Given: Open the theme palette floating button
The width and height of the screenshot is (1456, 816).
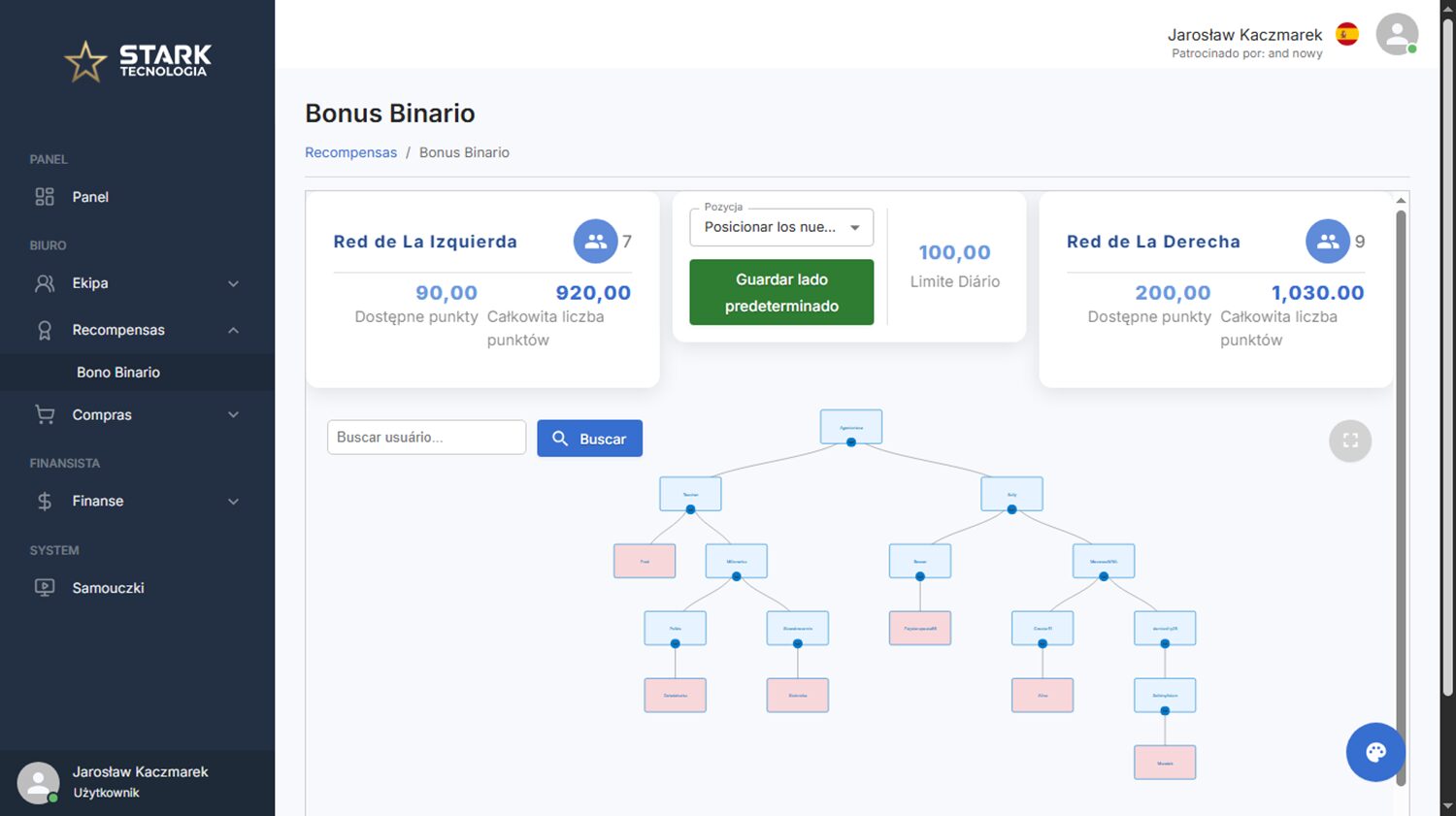Looking at the screenshot, I should (1375, 752).
